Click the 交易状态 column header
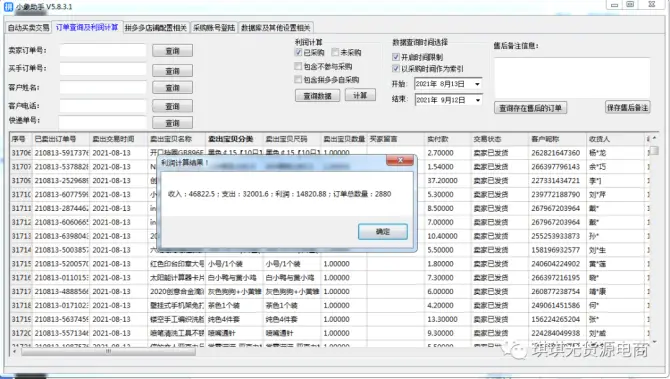 click(x=500, y=139)
